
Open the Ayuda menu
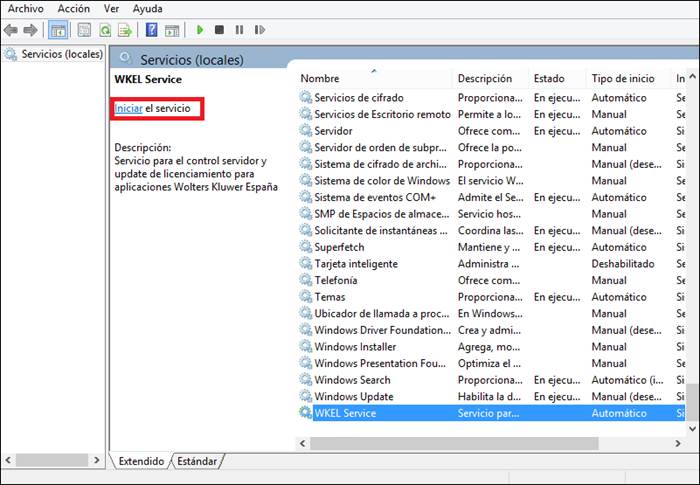click(147, 8)
